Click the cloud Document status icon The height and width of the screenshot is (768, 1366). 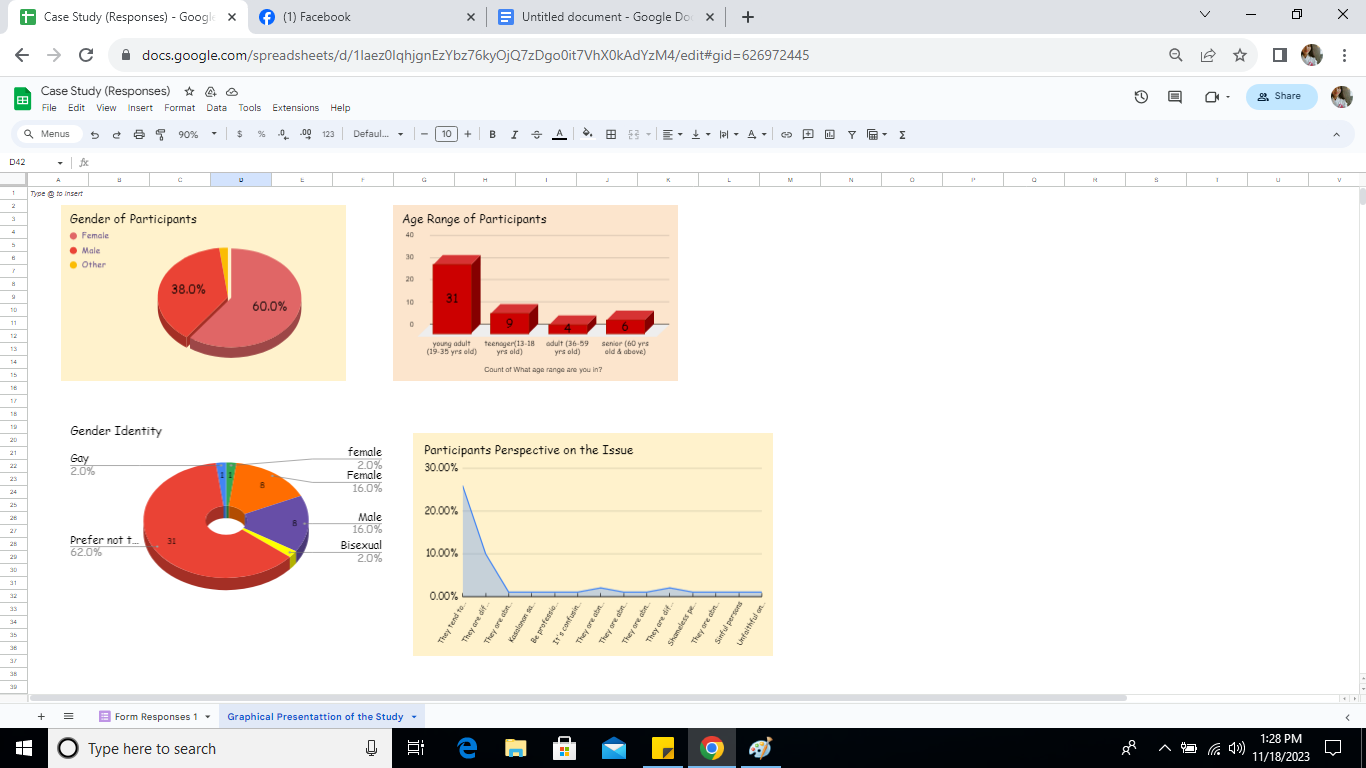(x=231, y=91)
